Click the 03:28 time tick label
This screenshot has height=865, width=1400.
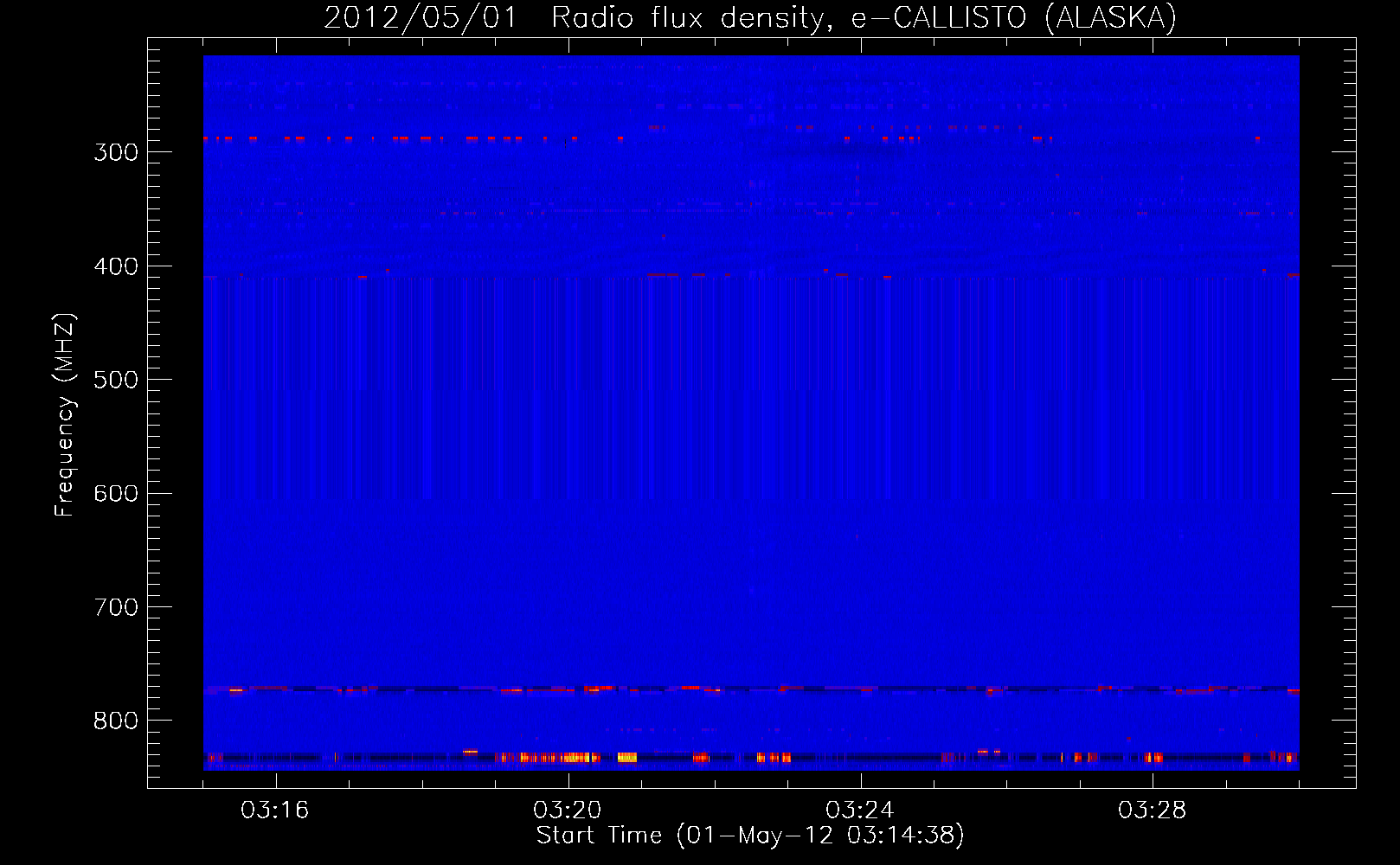[x=1153, y=811]
